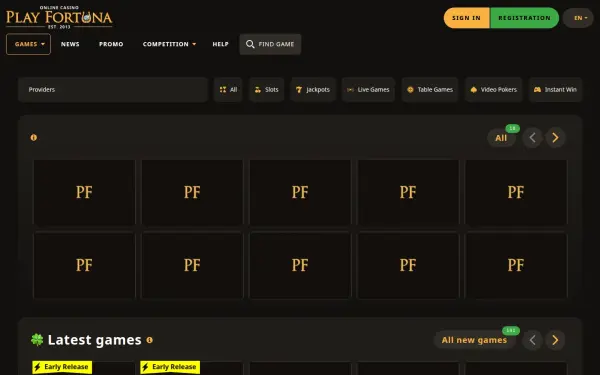
Task: Show previous games in the top carousel
Action: tap(532, 138)
